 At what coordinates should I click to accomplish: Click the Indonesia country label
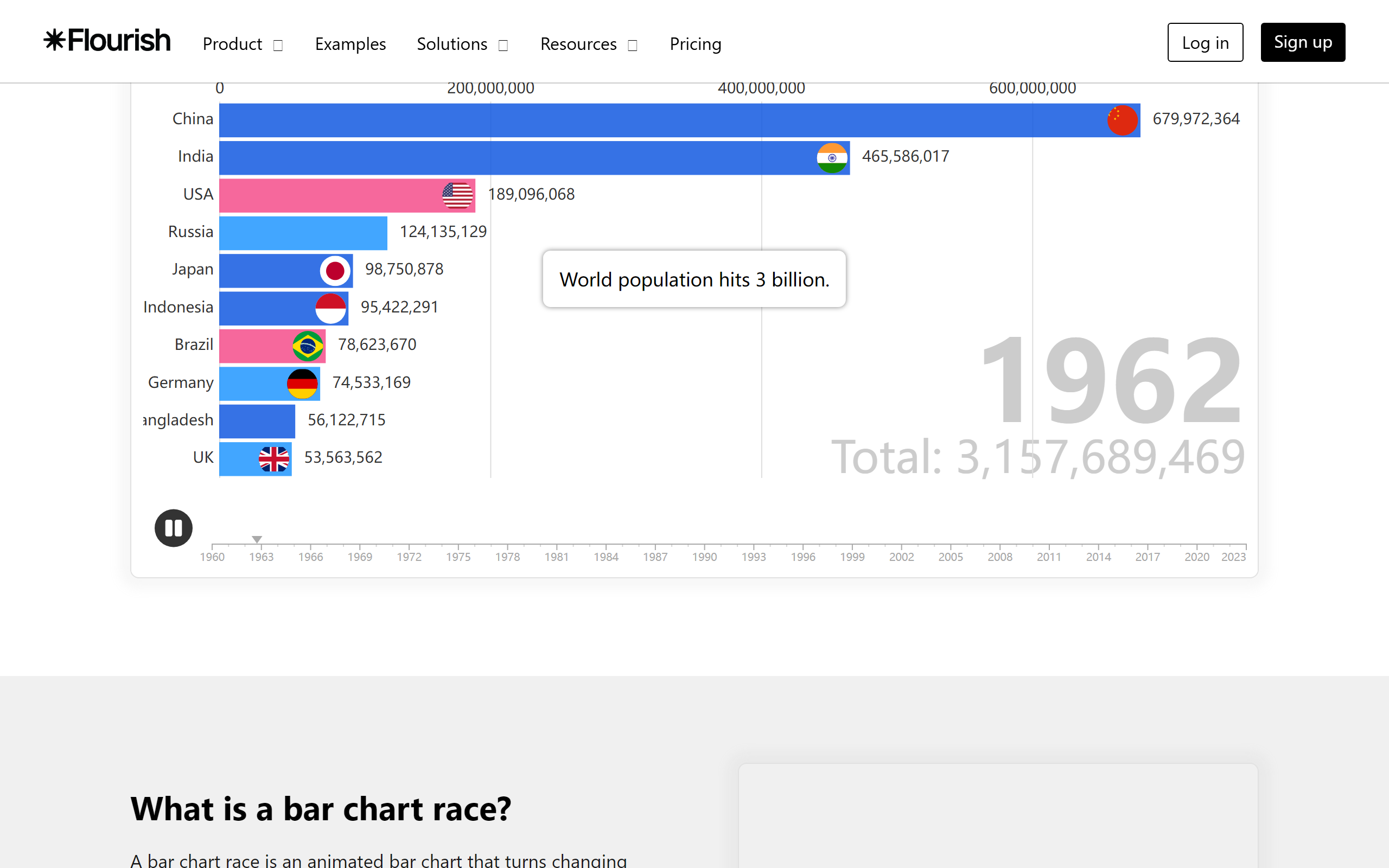[178, 307]
